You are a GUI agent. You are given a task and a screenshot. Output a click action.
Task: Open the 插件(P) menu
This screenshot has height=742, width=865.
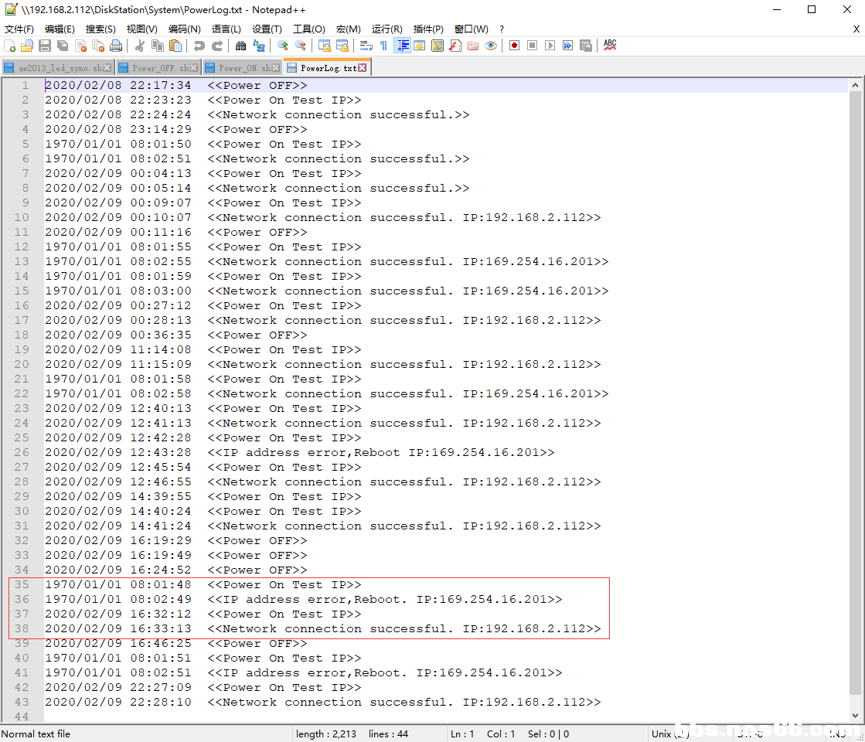pyautogui.click(x=428, y=29)
